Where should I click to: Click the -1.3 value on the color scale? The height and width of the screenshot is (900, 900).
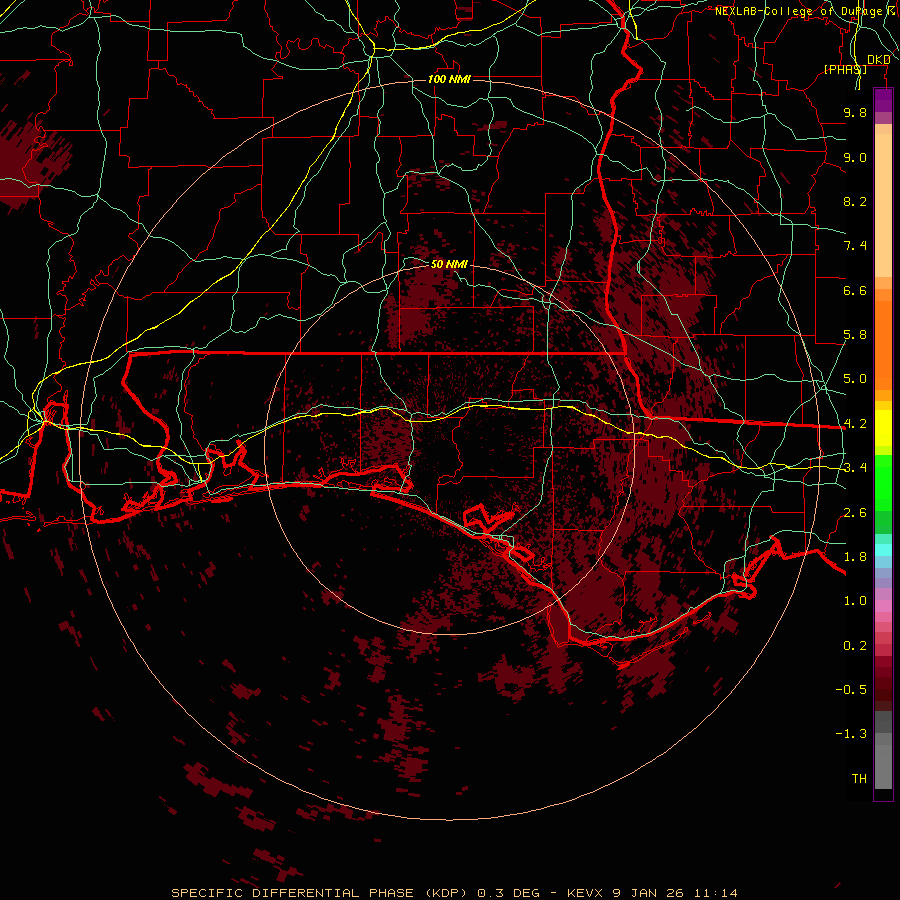pos(851,734)
